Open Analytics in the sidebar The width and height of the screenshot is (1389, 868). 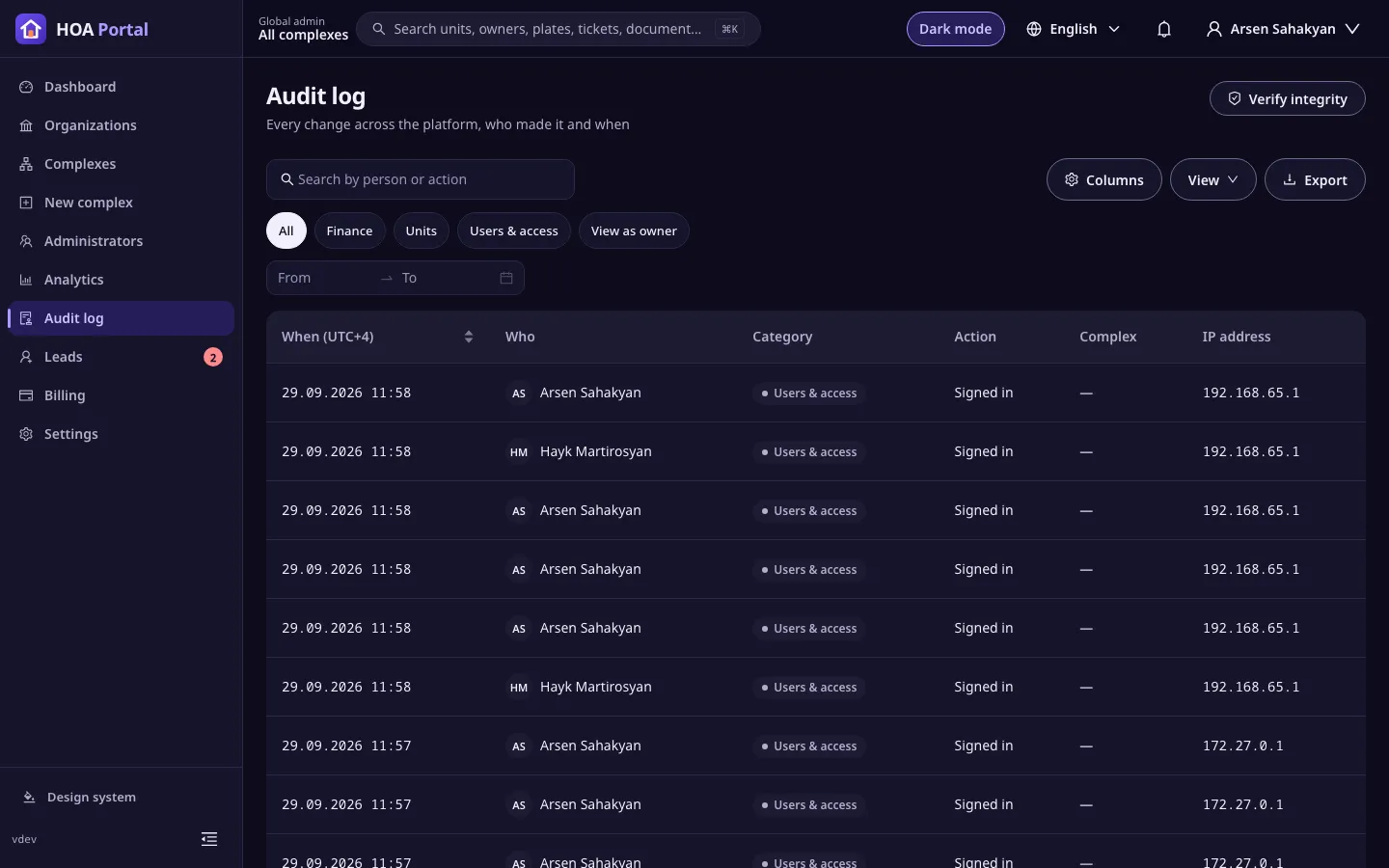(121, 280)
